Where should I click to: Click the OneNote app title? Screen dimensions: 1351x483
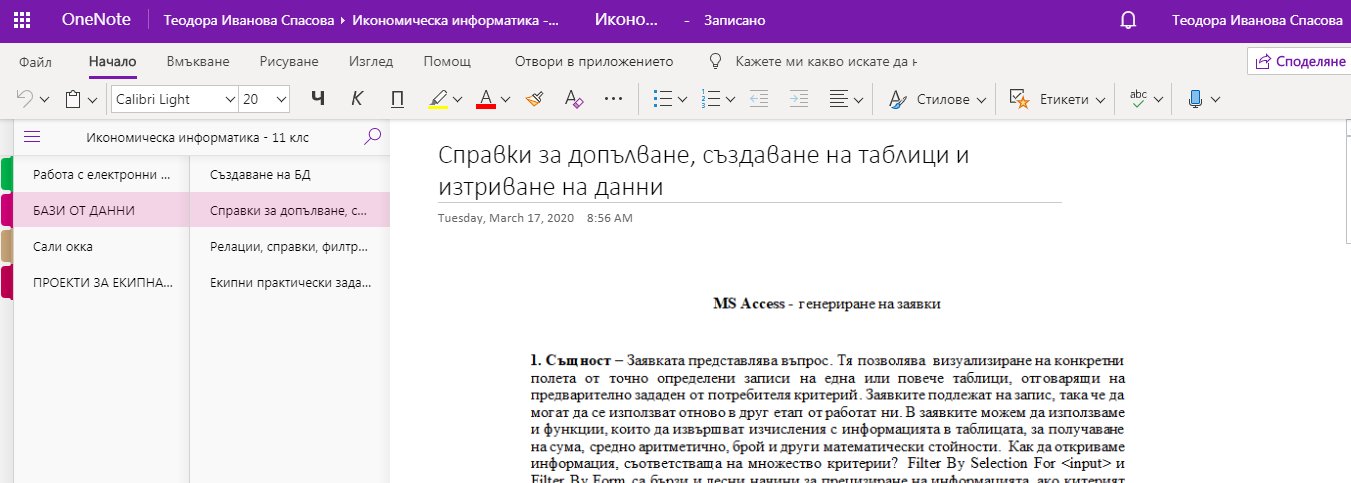coord(94,20)
